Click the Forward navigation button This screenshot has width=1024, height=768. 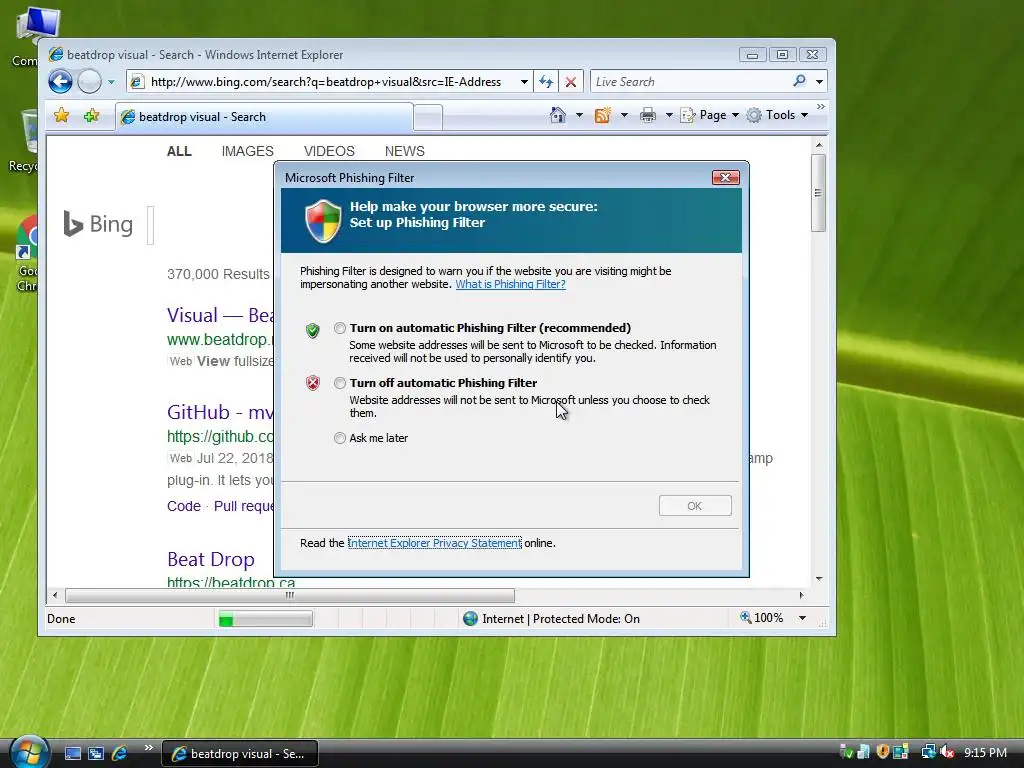(x=89, y=82)
